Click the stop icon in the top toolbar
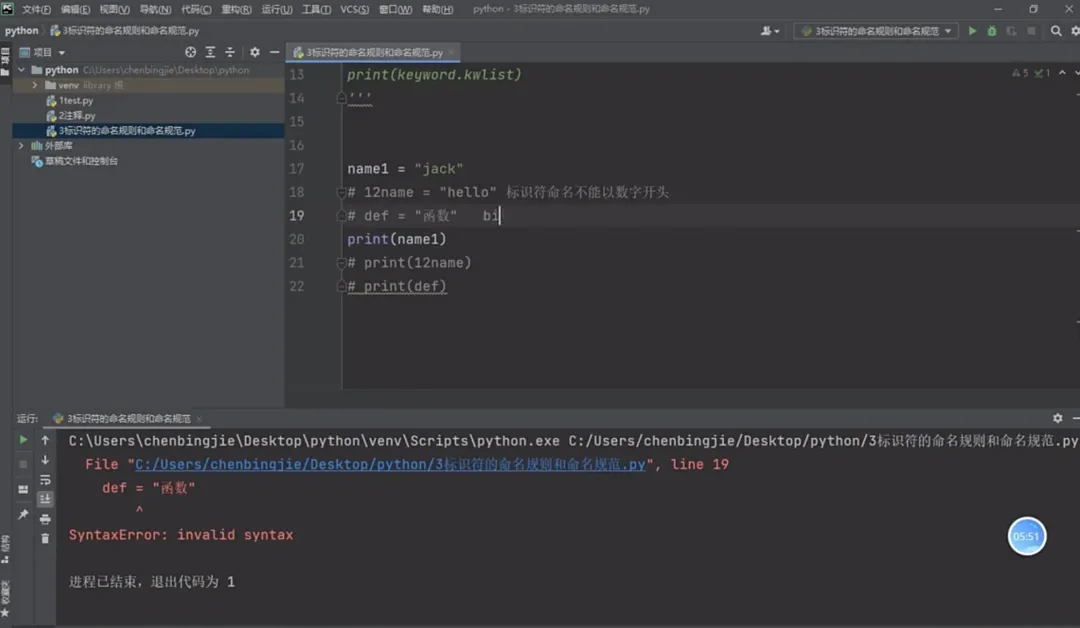 pyautogui.click(x=1031, y=31)
